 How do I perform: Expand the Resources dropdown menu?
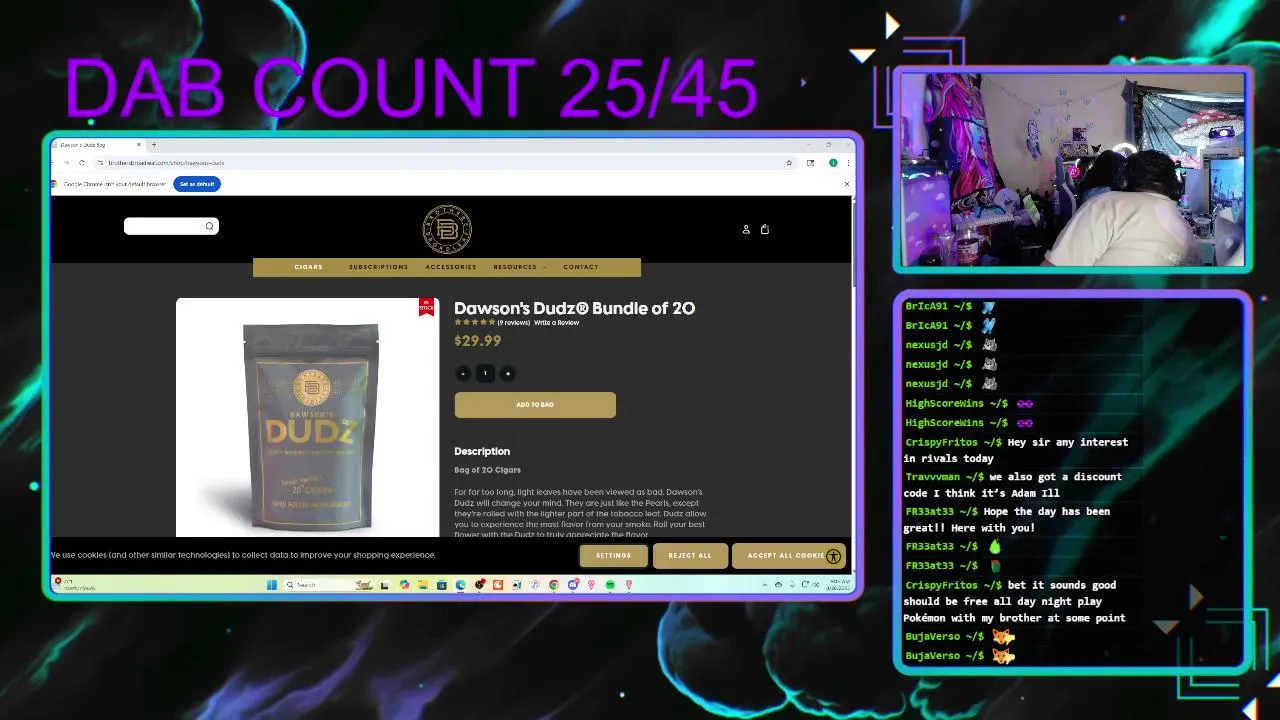coord(519,267)
